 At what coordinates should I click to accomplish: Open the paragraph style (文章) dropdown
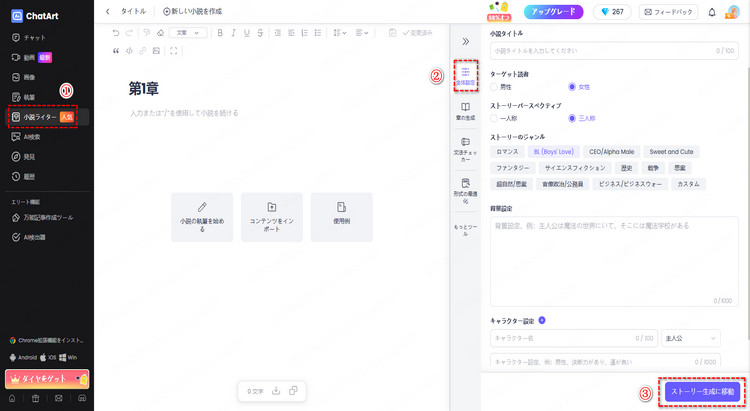click(x=188, y=33)
